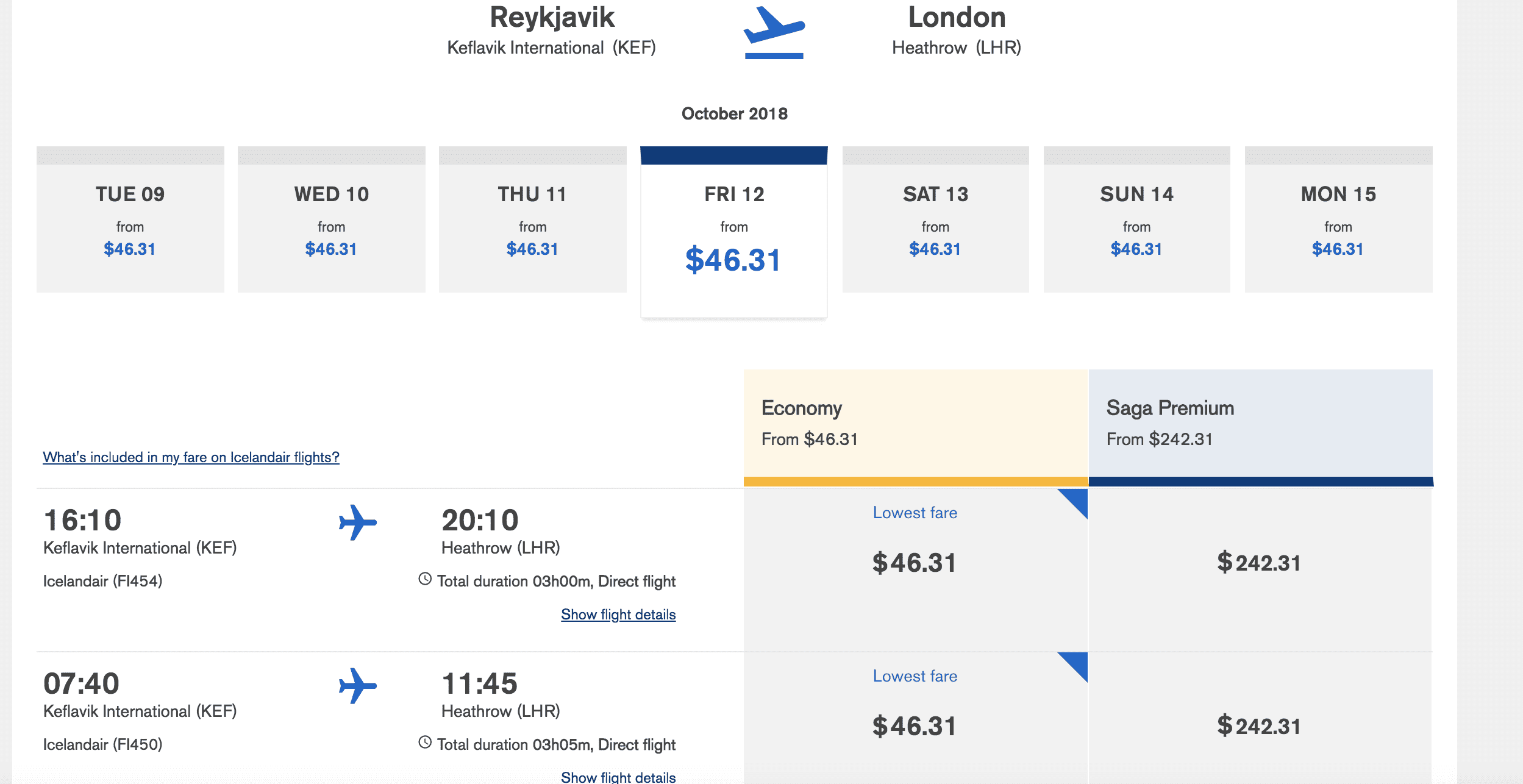Switch to the THU 11 date
Screen dimensions: 1523x784
[x=532, y=219]
